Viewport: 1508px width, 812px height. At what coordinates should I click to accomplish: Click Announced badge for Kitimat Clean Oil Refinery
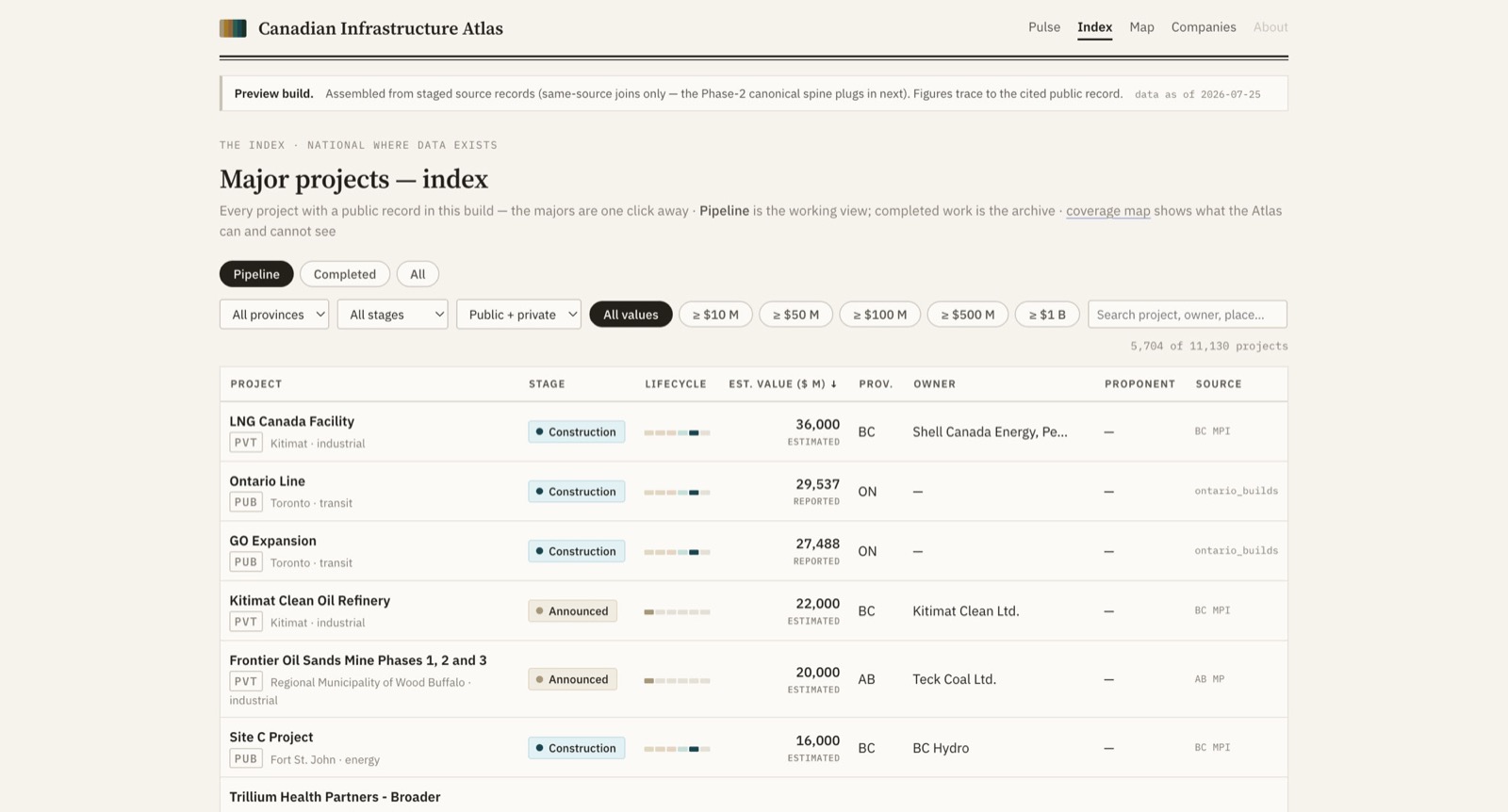click(x=573, y=611)
